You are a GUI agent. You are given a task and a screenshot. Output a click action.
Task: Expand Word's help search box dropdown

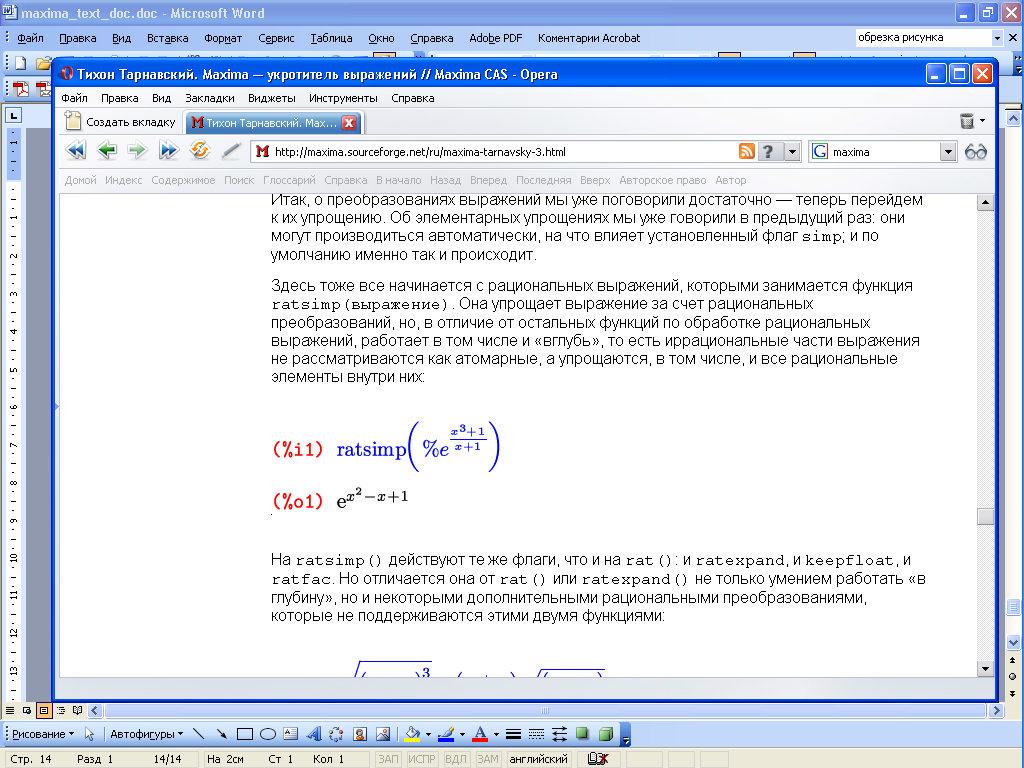click(997, 38)
